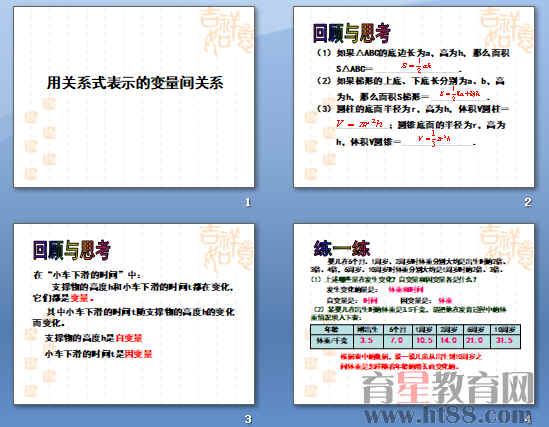Click the table cell showing 14.0

449,340
